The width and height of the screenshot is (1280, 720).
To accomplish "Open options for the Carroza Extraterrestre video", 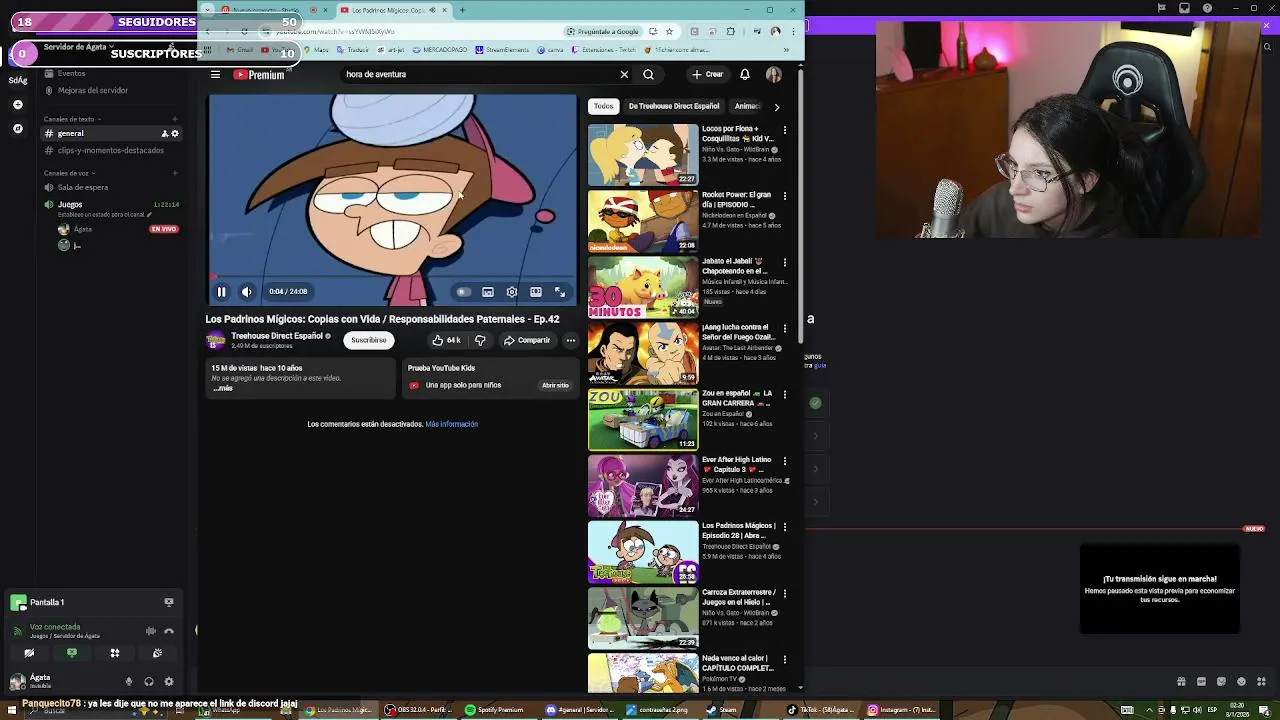I will [785, 594].
